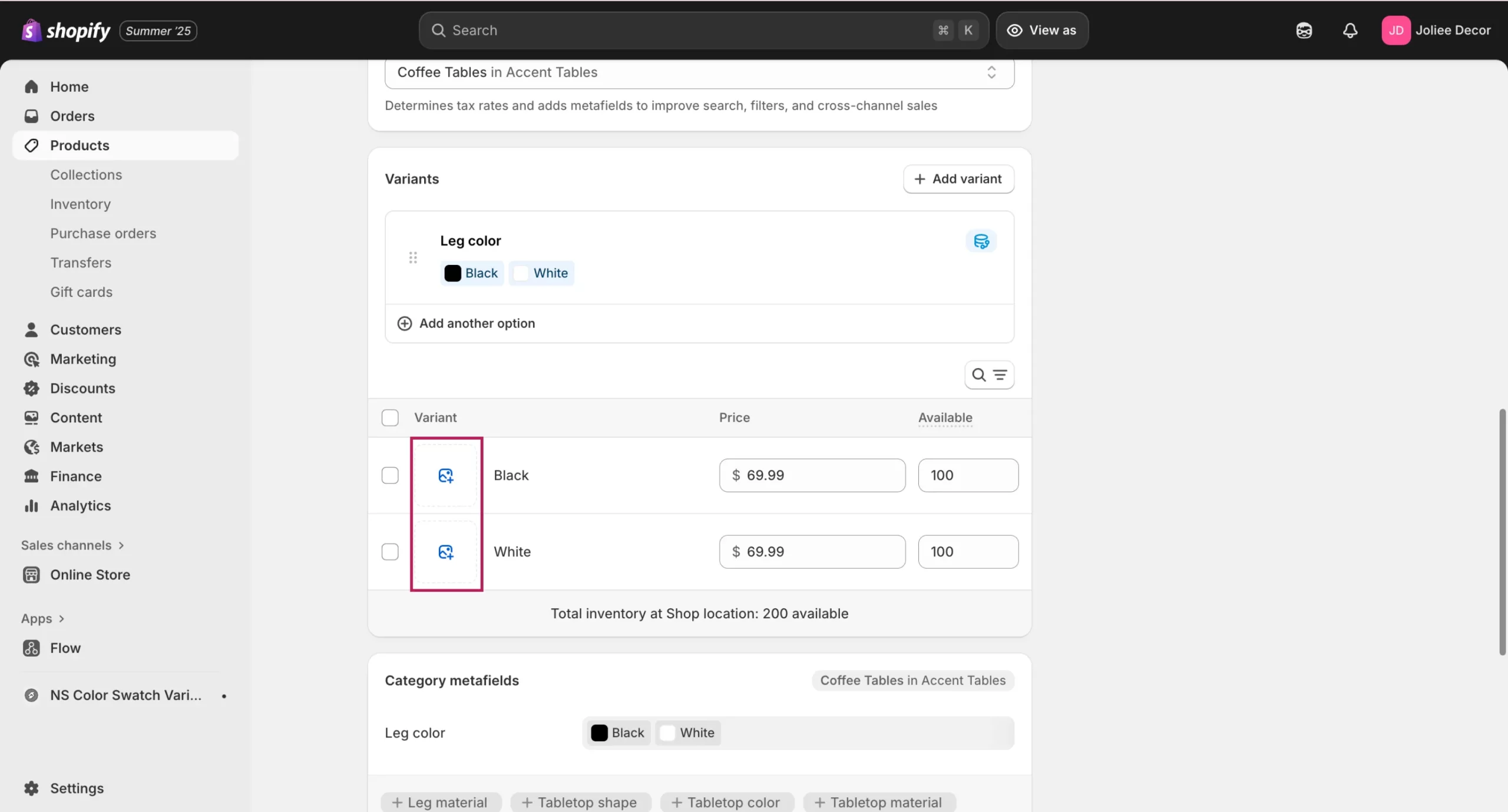Click the Discounts badge icon
1508x812 pixels.
31,389
